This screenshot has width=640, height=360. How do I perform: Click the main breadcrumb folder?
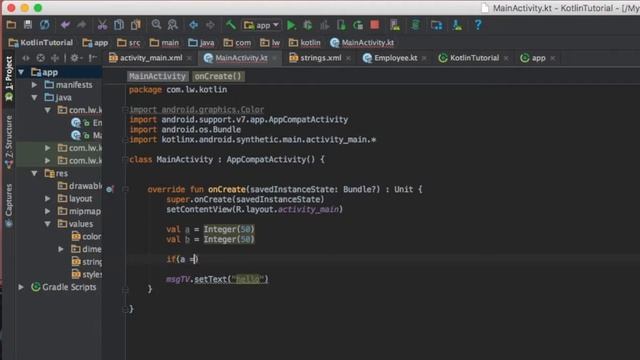164,42
